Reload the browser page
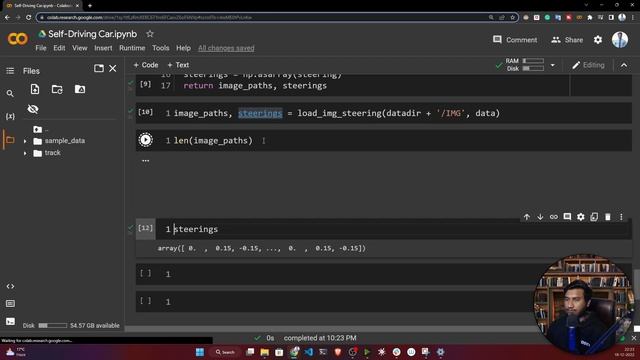 click(x=29, y=17)
